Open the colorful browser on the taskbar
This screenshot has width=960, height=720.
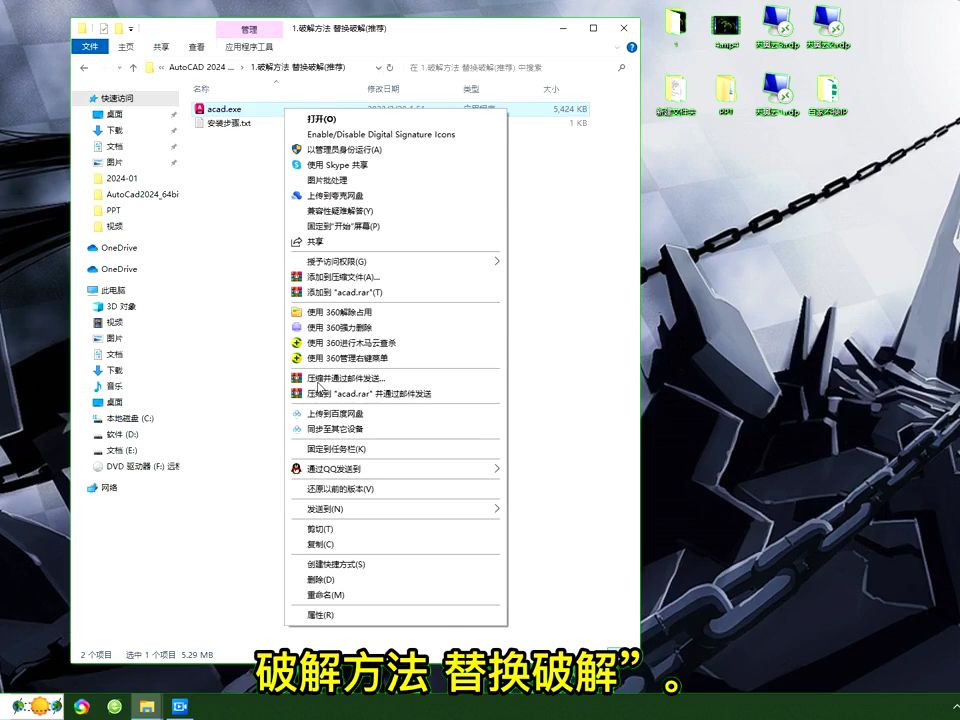[81, 706]
